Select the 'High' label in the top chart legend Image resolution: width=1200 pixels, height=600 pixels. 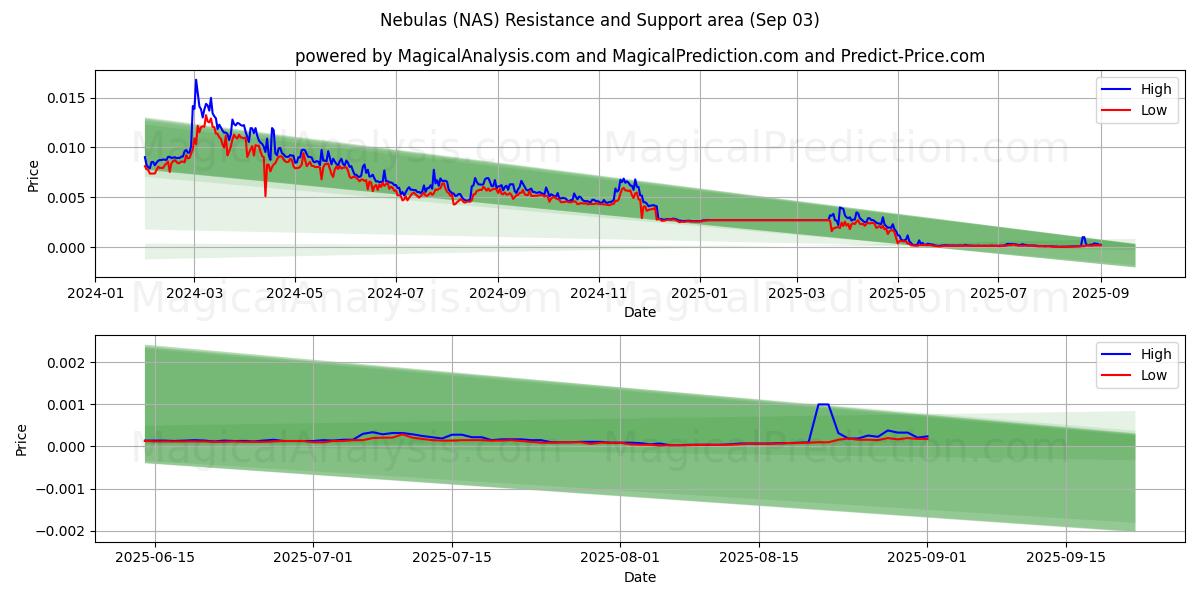[1156, 90]
